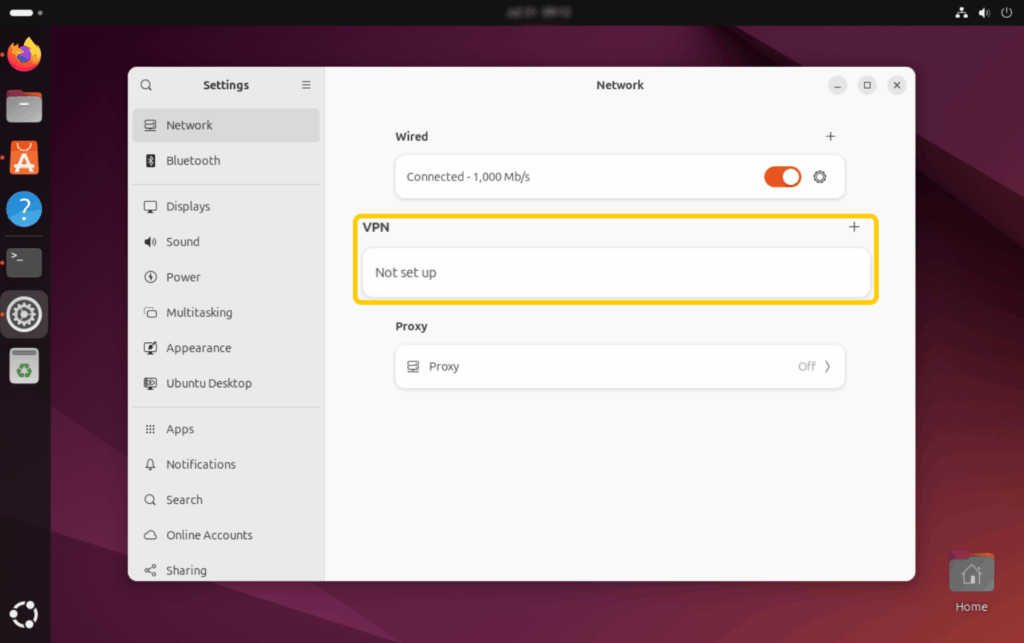
Task: Open Terminal from the dock
Action: coord(24,262)
